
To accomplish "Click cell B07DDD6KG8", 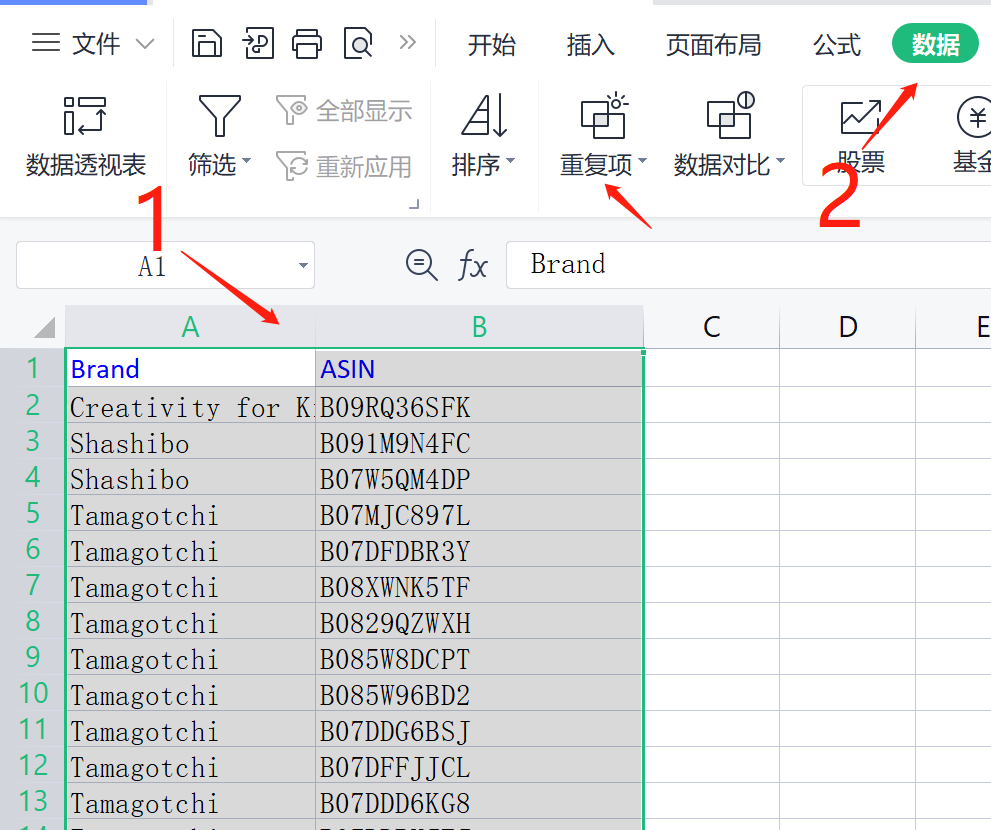I will click(x=479, y=802).
